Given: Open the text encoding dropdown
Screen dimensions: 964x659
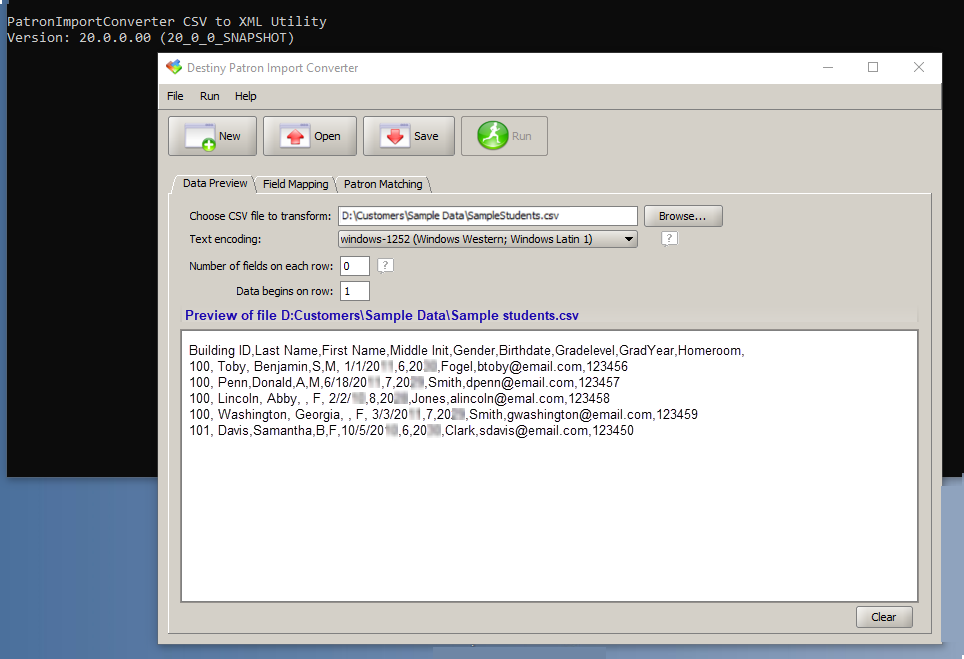Looking at the screenshot, I should pyautogui.click(x=630, y=238).
